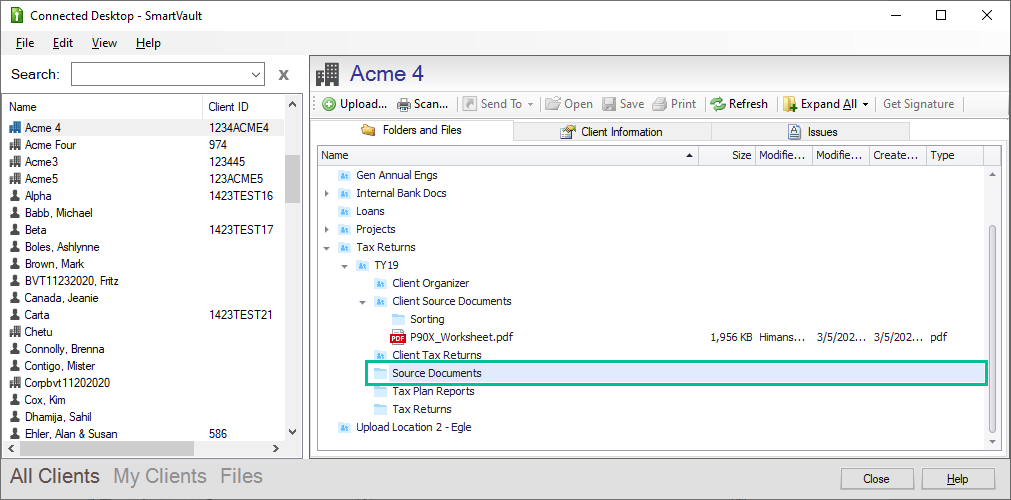The height and width of the screenshot is (500, 1011).
Task: Click the Scan printer icon
Action: click(404, 104)
